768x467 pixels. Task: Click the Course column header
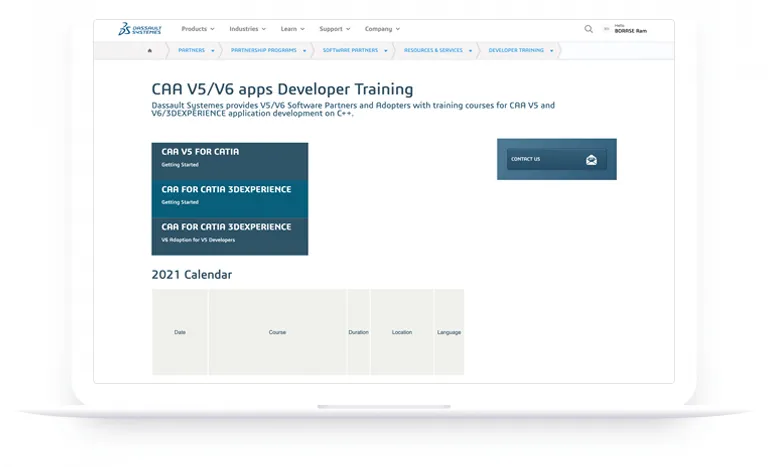tap(277, 332)
